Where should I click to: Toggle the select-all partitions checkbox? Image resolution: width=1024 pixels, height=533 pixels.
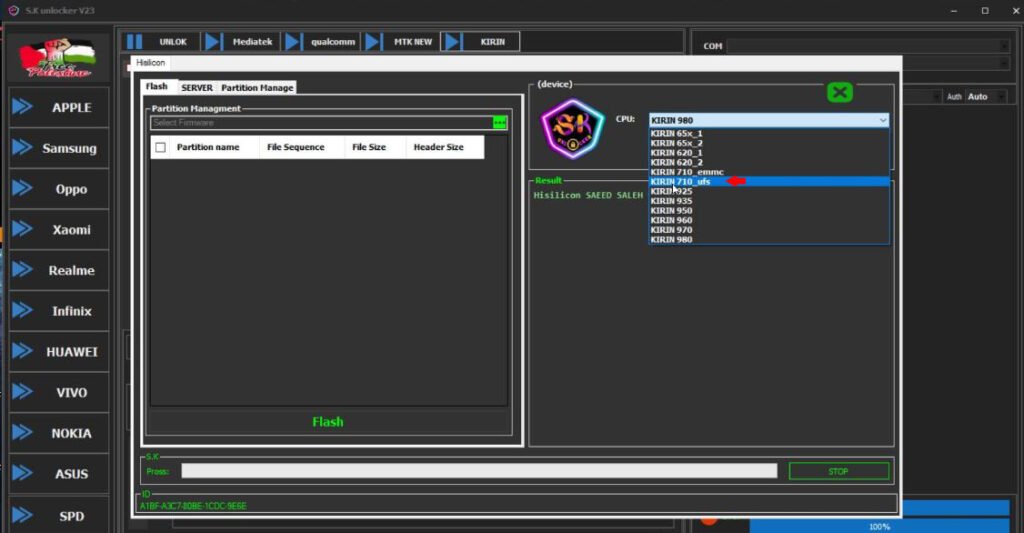point(161,148)
